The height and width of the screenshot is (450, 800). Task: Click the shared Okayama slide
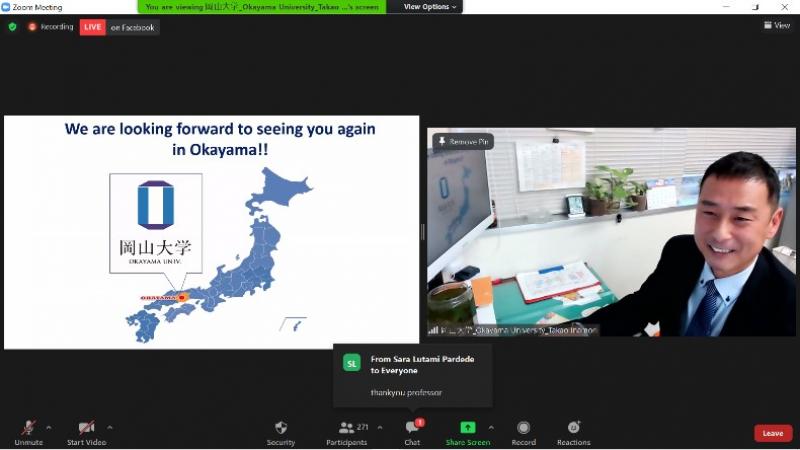[212, 232]
